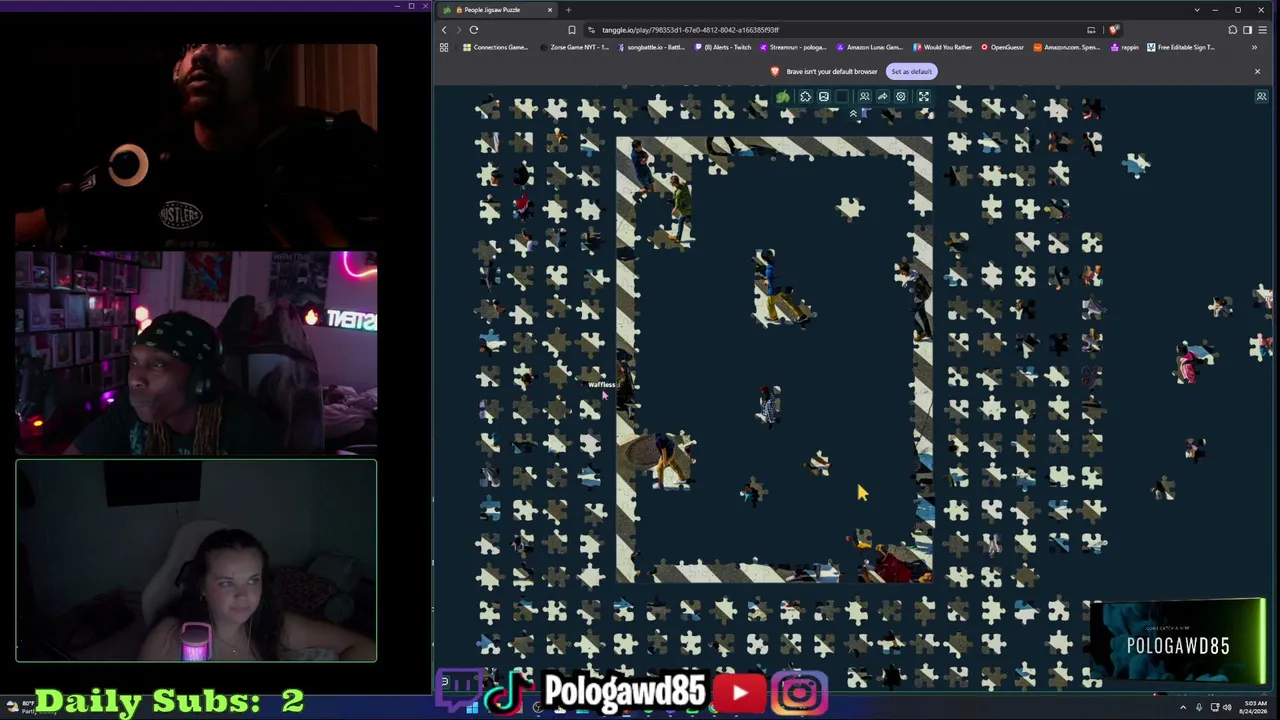1280x720 pixels.
Task: Show the puzzle preview image
Action: pos(824,97)
